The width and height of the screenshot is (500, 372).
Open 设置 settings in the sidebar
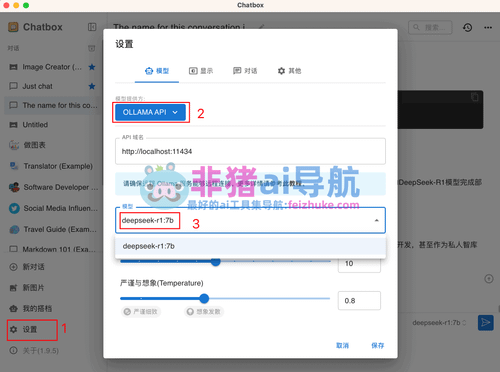click(x=32, y=330)
